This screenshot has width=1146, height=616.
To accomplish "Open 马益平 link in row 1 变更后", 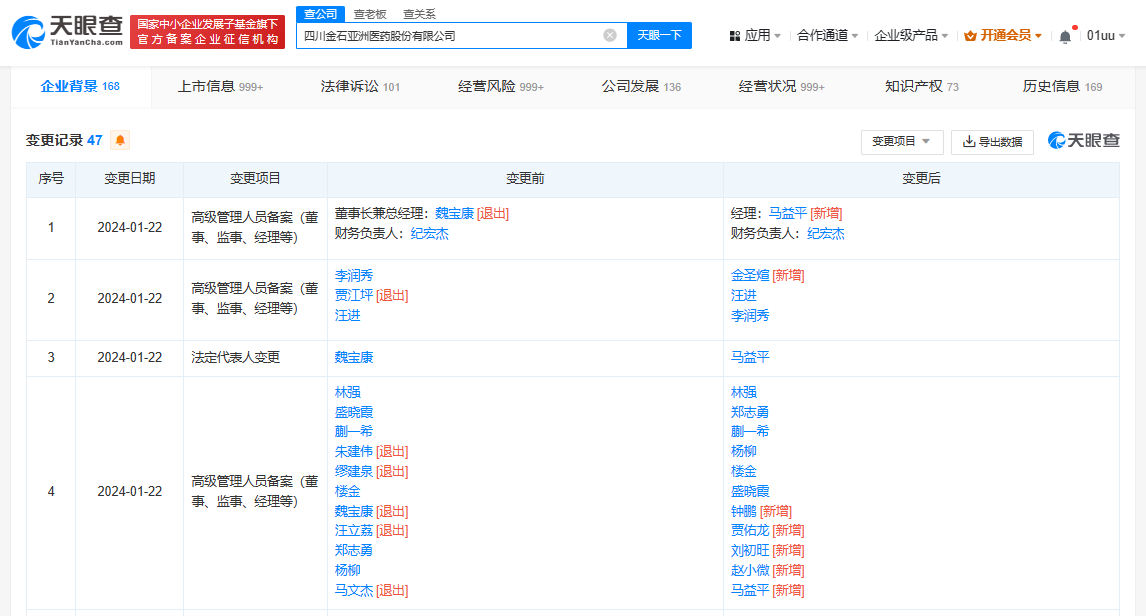I will coord(787,213).
